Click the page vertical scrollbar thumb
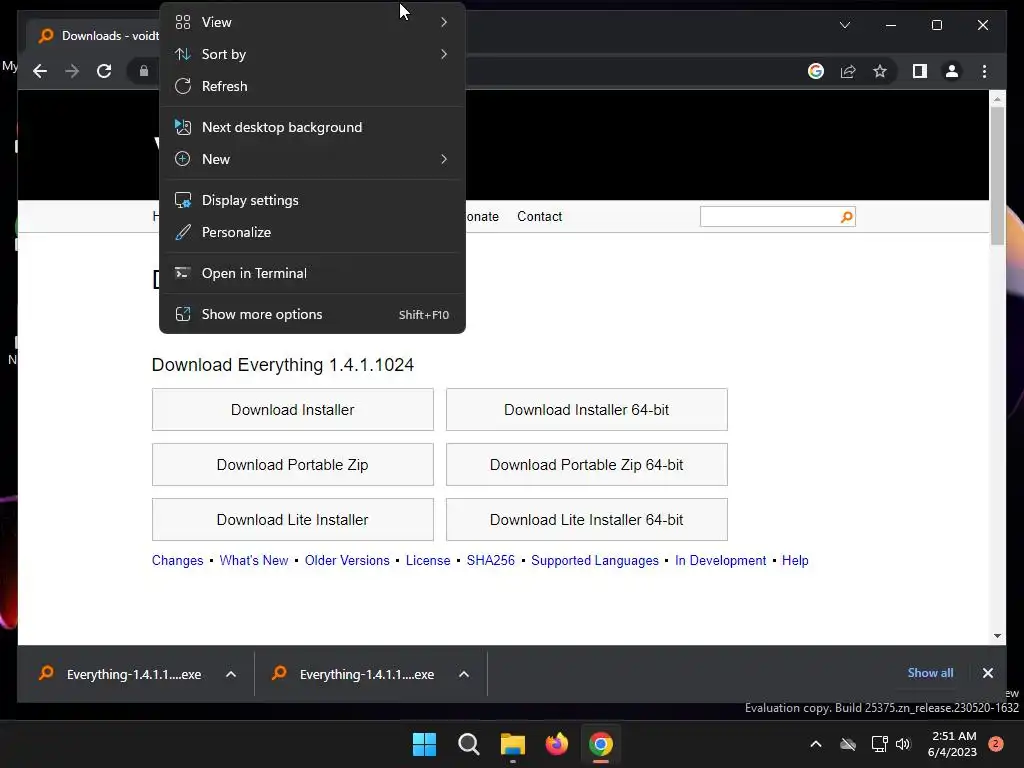Screen dimensions: 1024x768 coord(997,175)
